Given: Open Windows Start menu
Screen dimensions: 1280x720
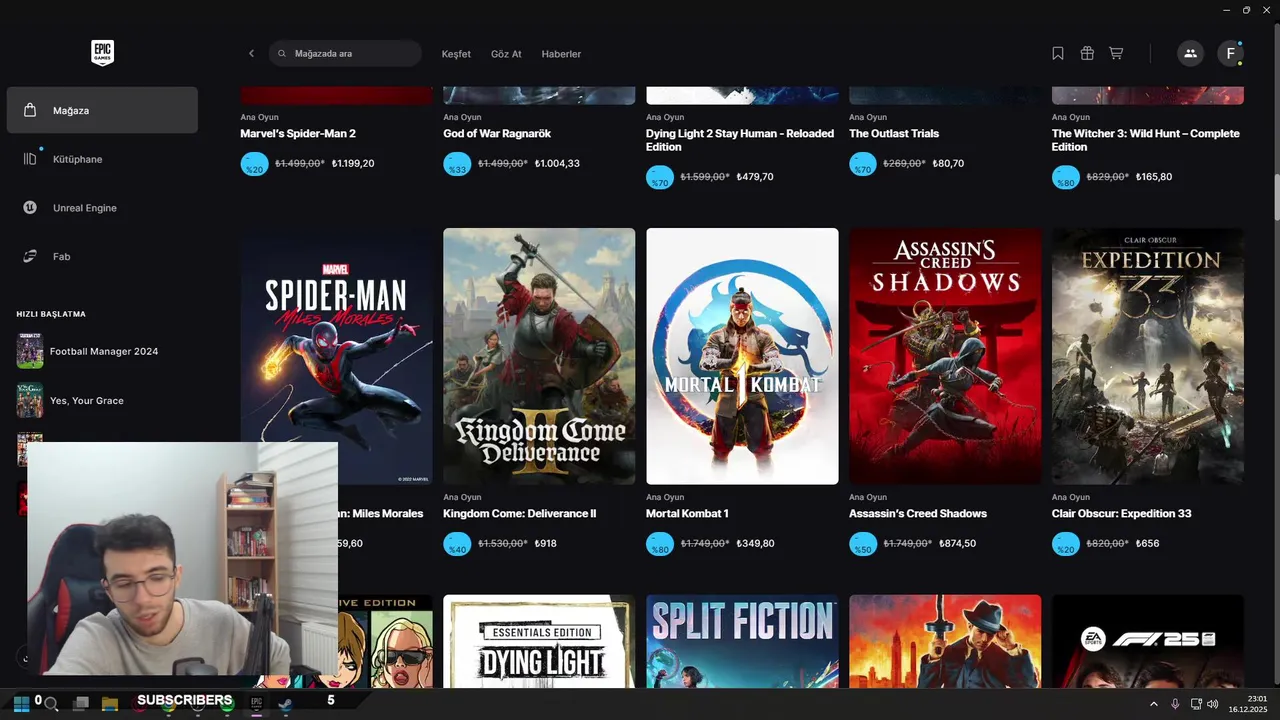Looking at the screenshot, I should 21,703.
